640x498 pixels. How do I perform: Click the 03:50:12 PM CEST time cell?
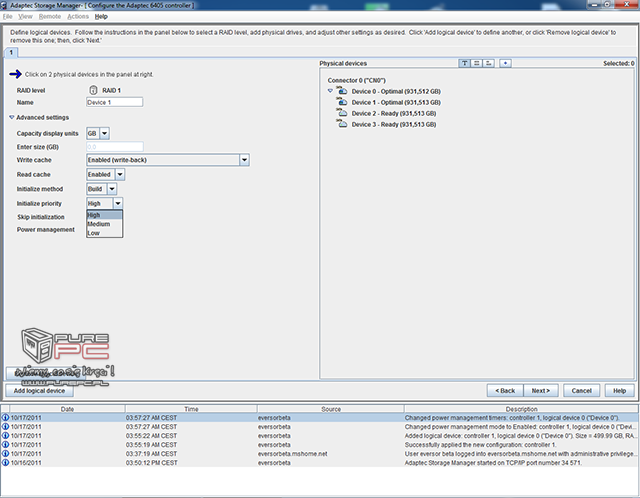click(x=151, y=462)
